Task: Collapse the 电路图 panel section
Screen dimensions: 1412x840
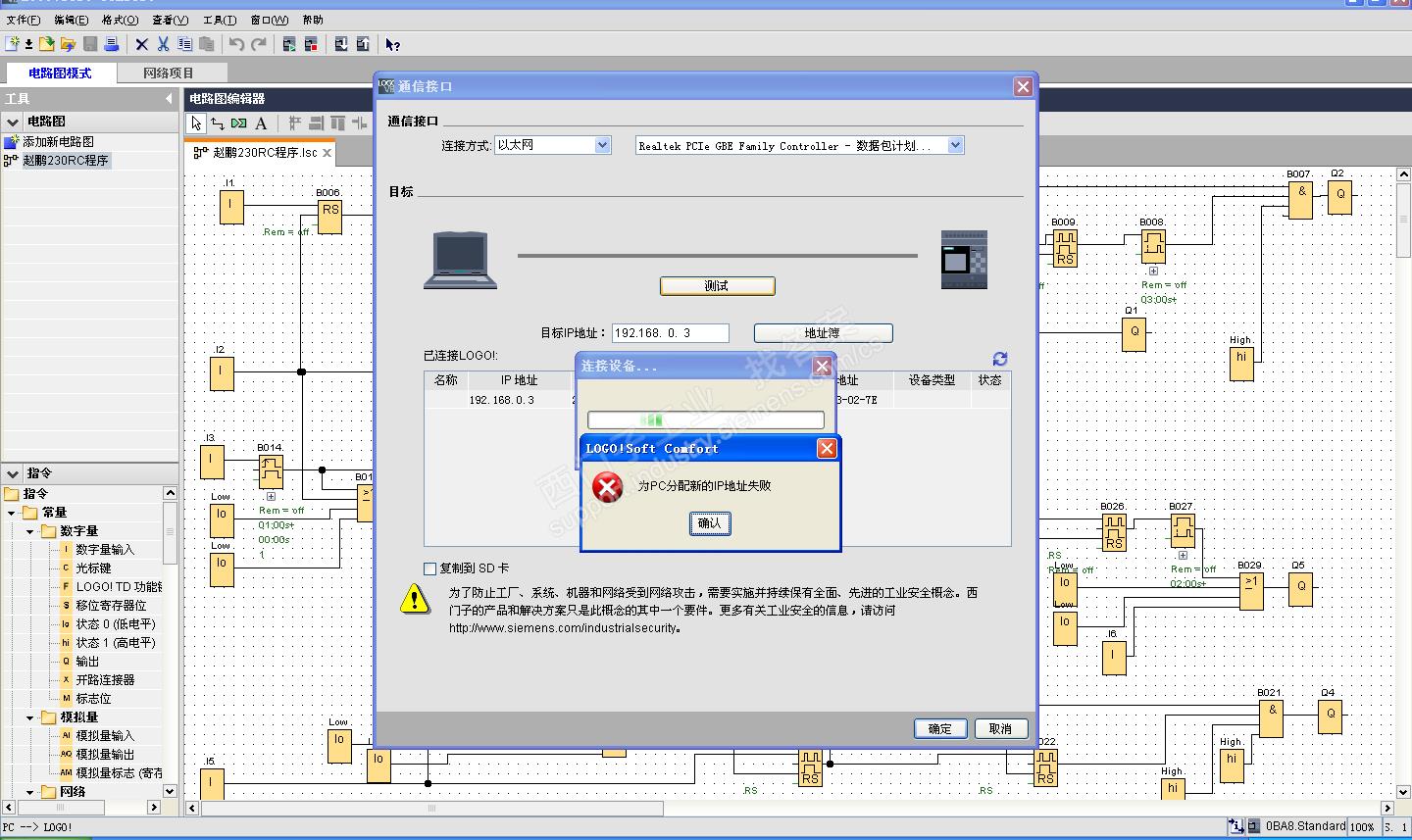Action: [x=13, y=122]
